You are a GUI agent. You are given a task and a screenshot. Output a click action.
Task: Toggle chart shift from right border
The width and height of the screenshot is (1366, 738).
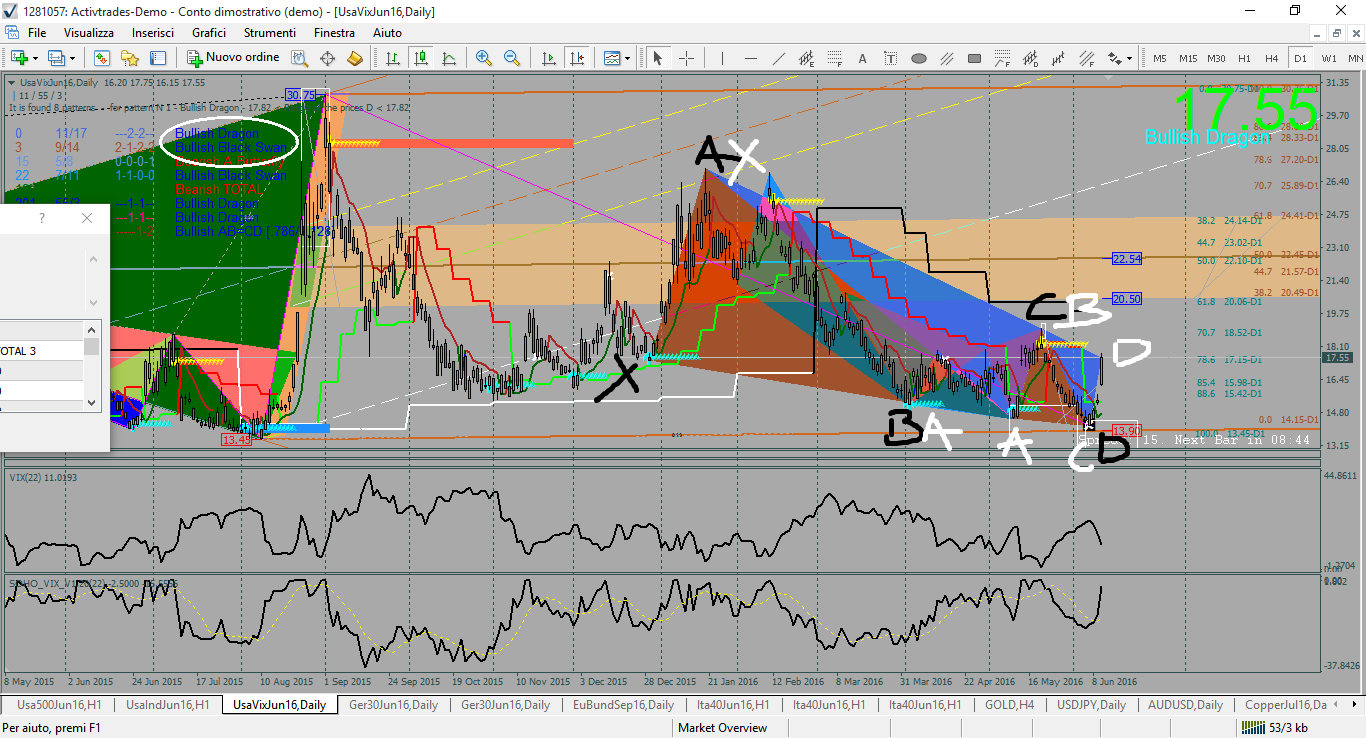[576, 58]
